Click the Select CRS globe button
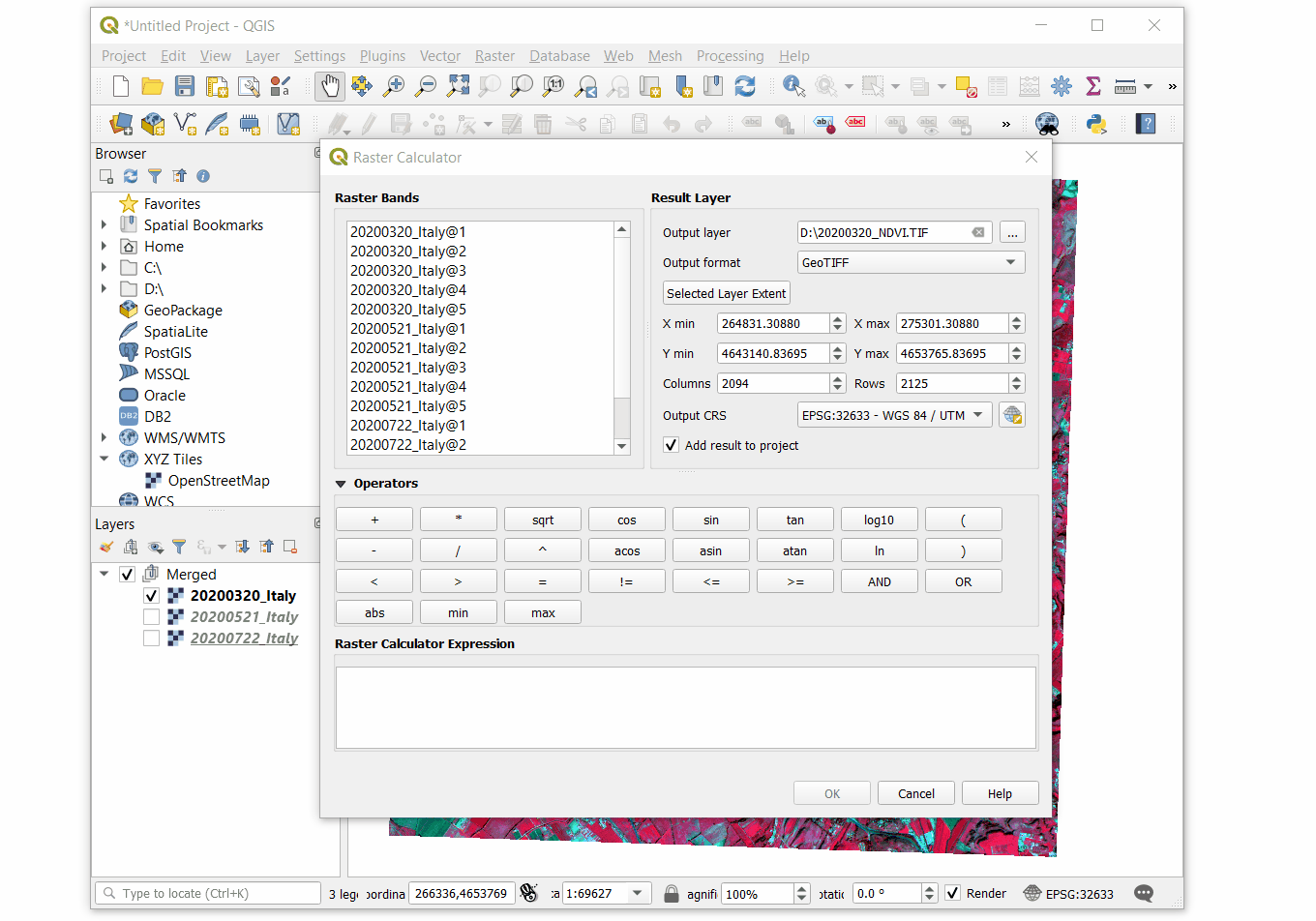This screenshot has width=1316, height=921. [1012, 415]
